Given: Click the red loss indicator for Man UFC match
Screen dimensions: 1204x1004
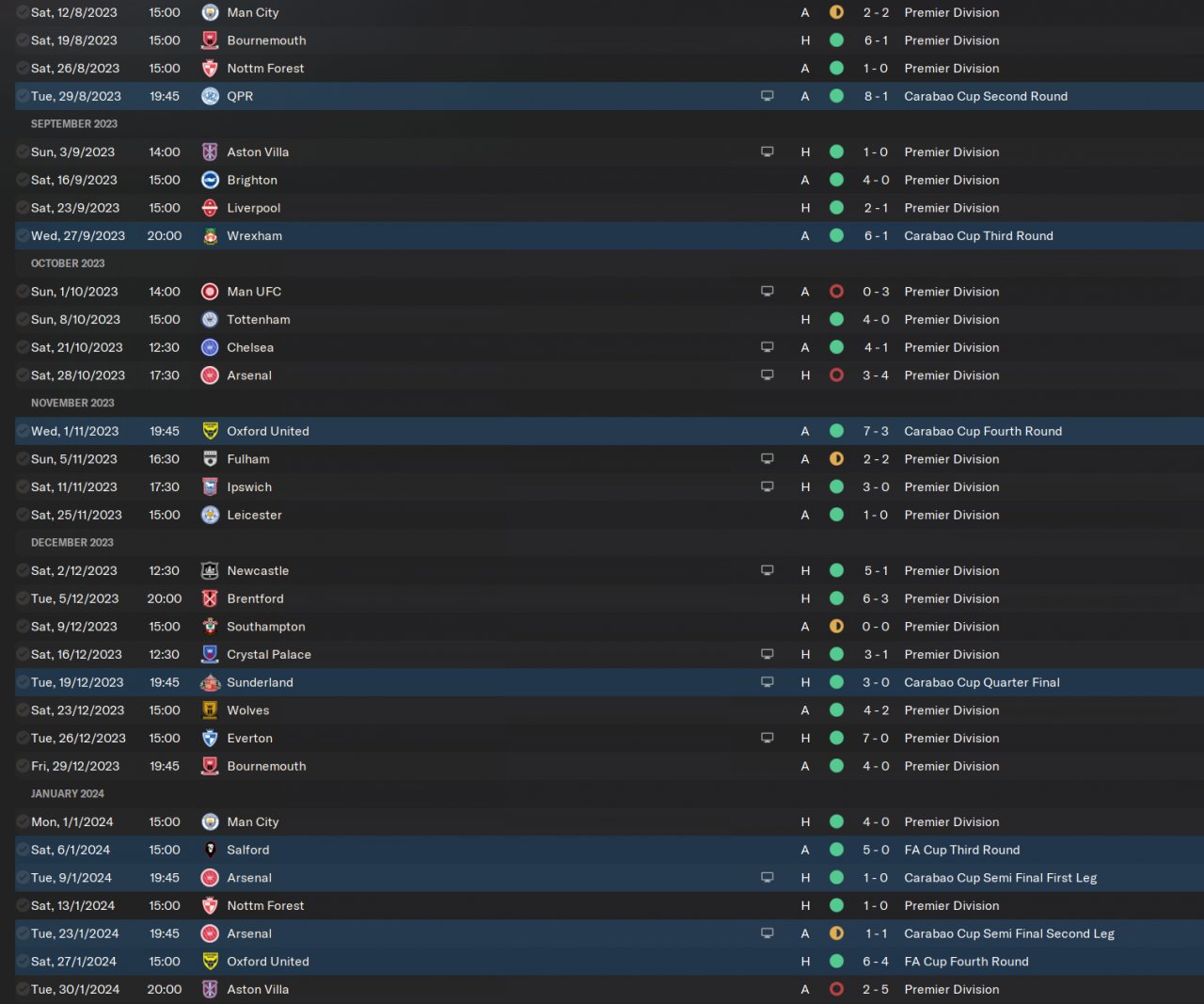Looking at the screenshot, I should click(836, 292).
